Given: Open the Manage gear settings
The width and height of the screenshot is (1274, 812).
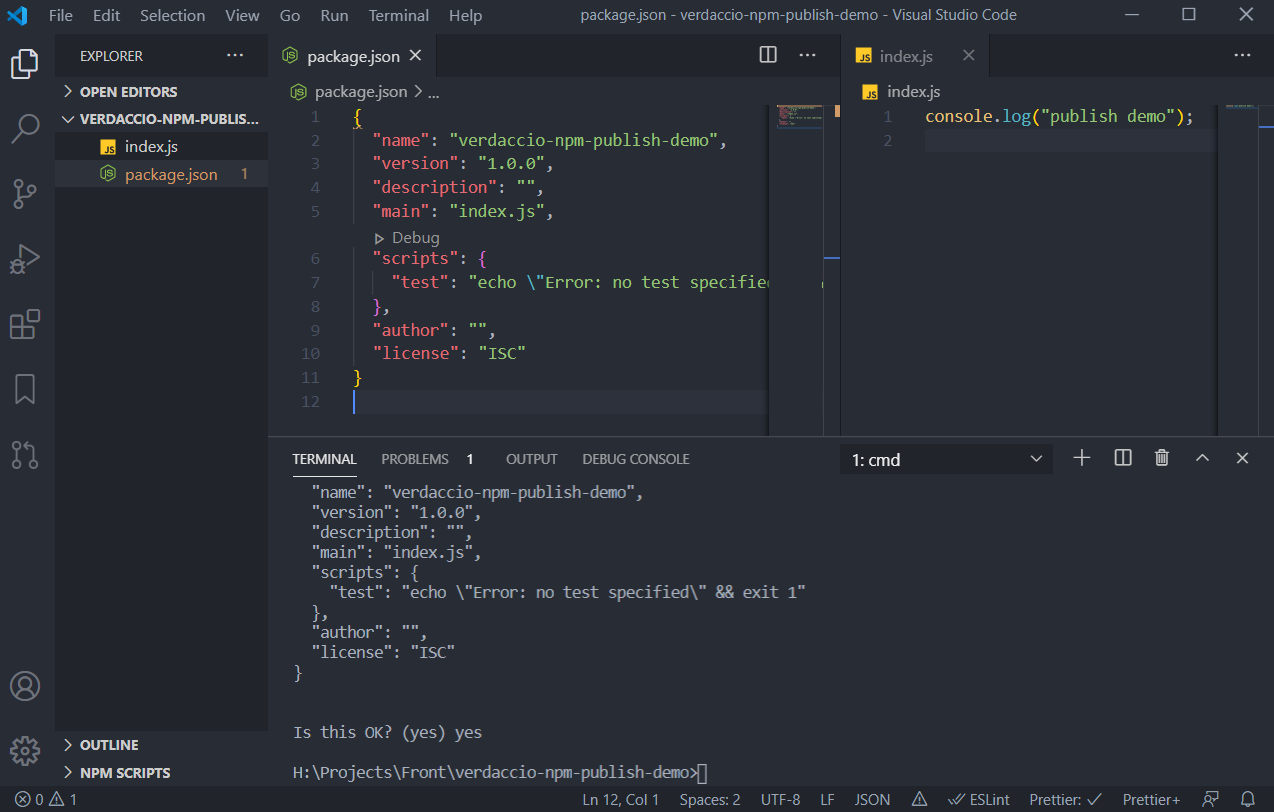Looking at the screenshot, I should (x=25, y=750).
